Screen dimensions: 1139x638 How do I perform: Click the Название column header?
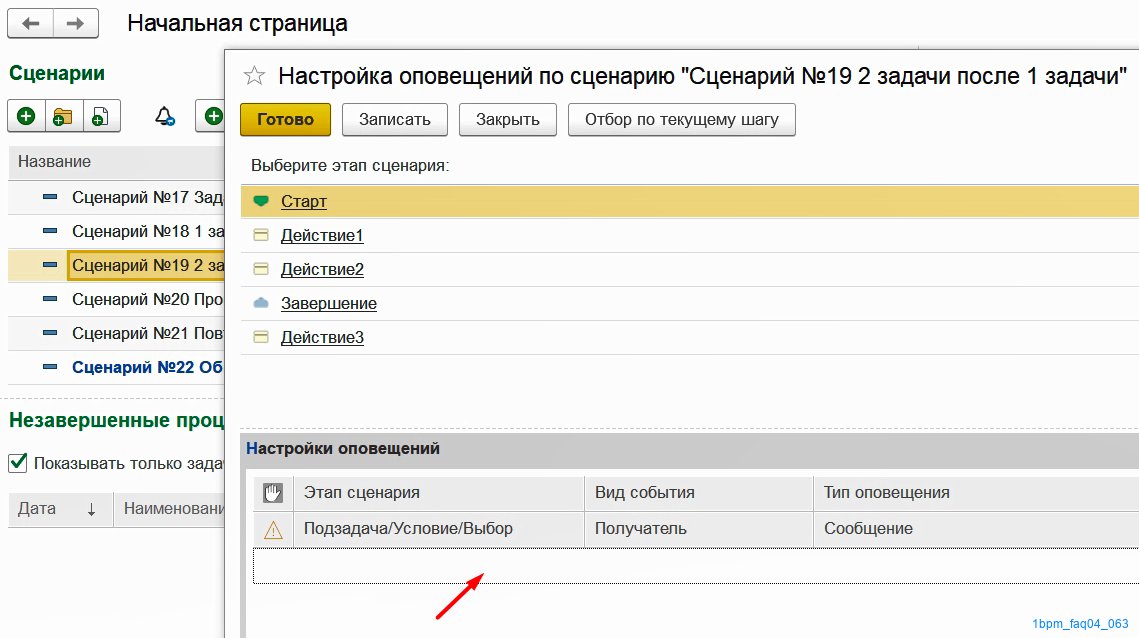point(116,162)
